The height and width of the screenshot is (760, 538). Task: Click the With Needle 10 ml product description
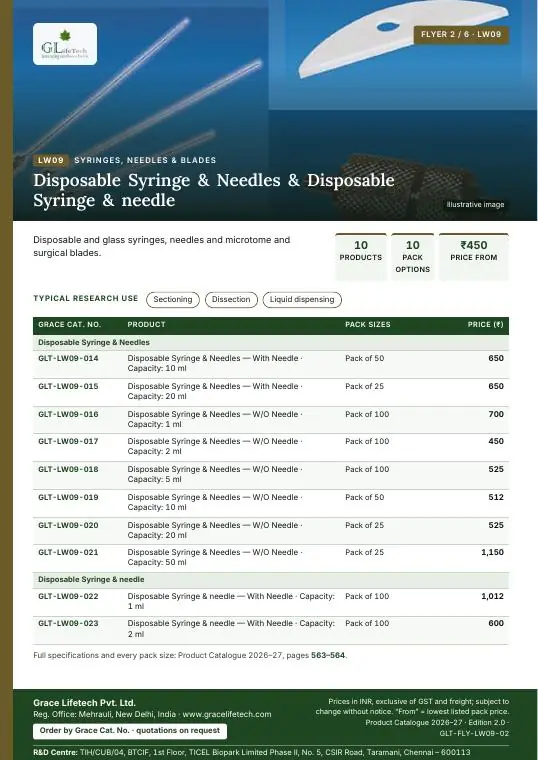(215, 364)
